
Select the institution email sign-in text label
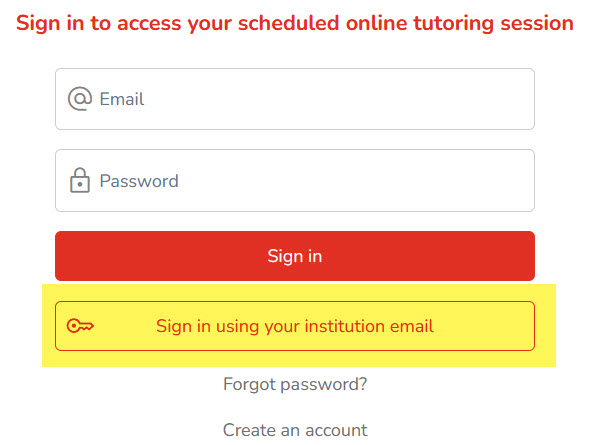tap(295, 326)
